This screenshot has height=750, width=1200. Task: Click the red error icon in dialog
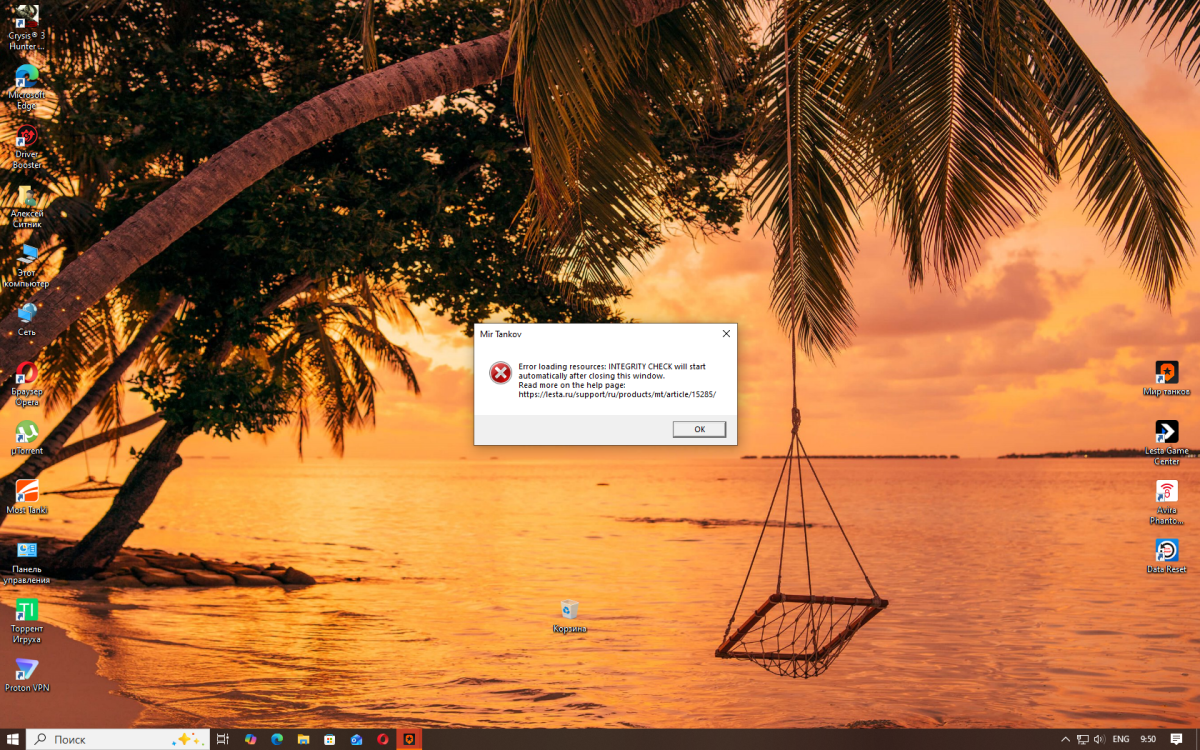(x=500, y=373)
